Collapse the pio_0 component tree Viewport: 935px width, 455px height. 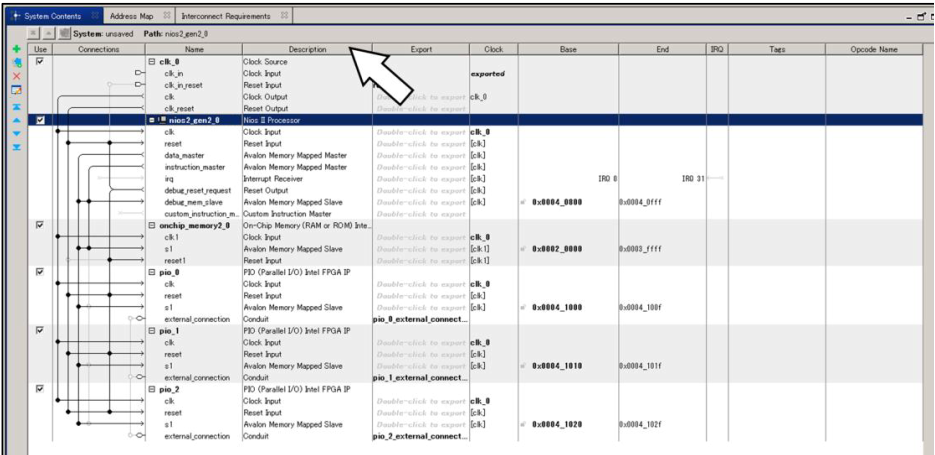pyautogui.click(x=152, y=273)
